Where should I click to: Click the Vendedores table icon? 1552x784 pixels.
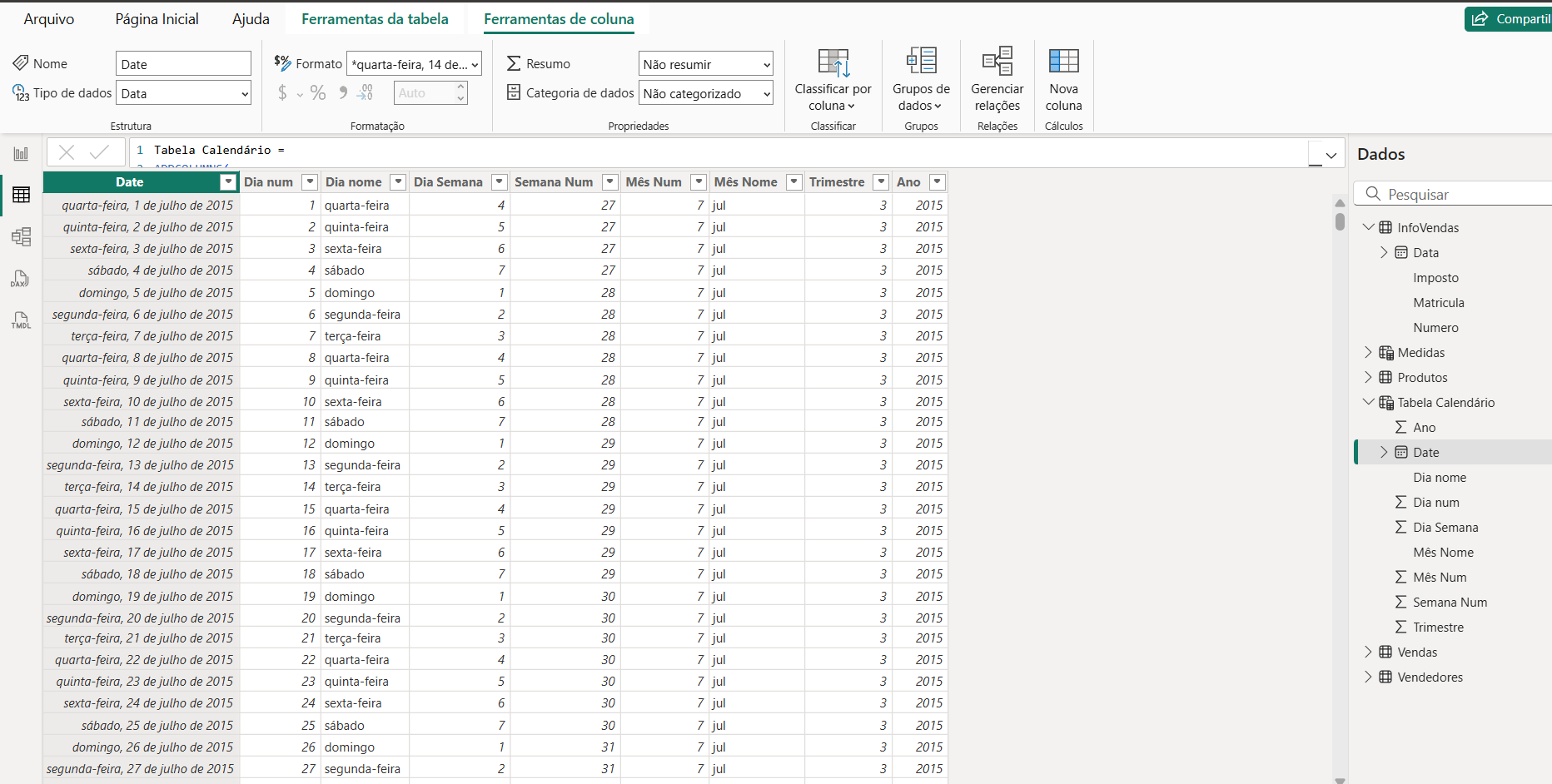pyautogui.click(x=1385, y=677)
